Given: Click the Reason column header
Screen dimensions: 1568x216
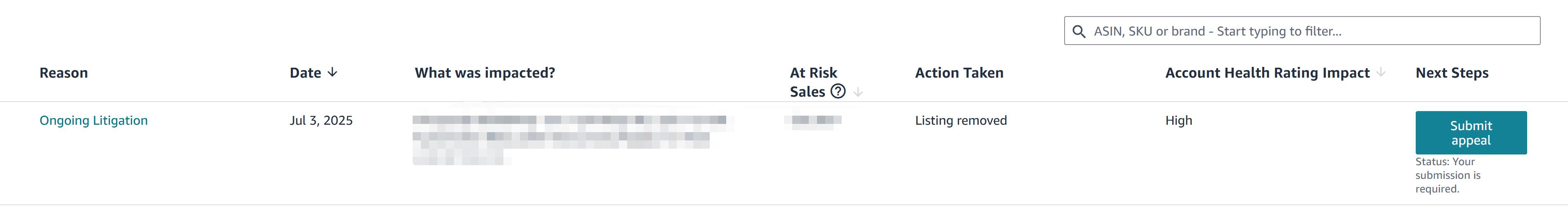Looking at the screenshot, I should point(64,73).
